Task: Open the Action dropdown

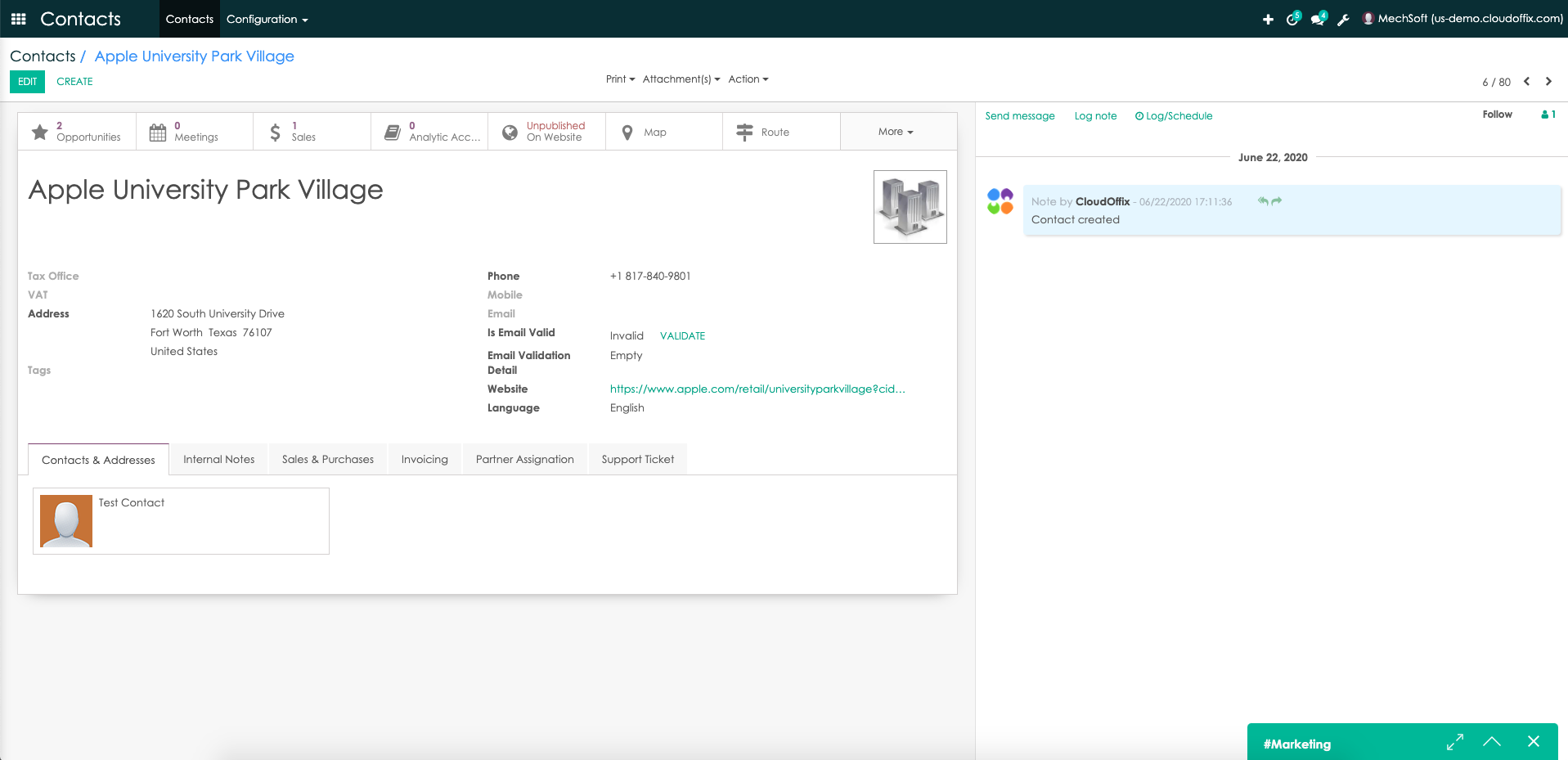Action: [x=748, y=79]
